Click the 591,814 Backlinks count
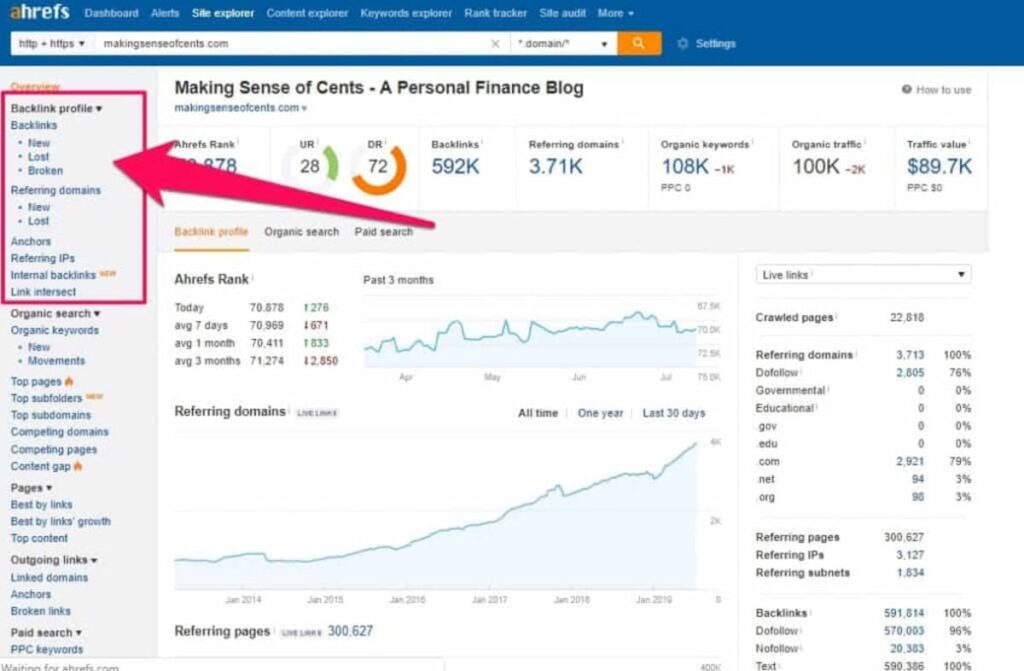Screen dimensions: 1024x671 tap(904, 613)
